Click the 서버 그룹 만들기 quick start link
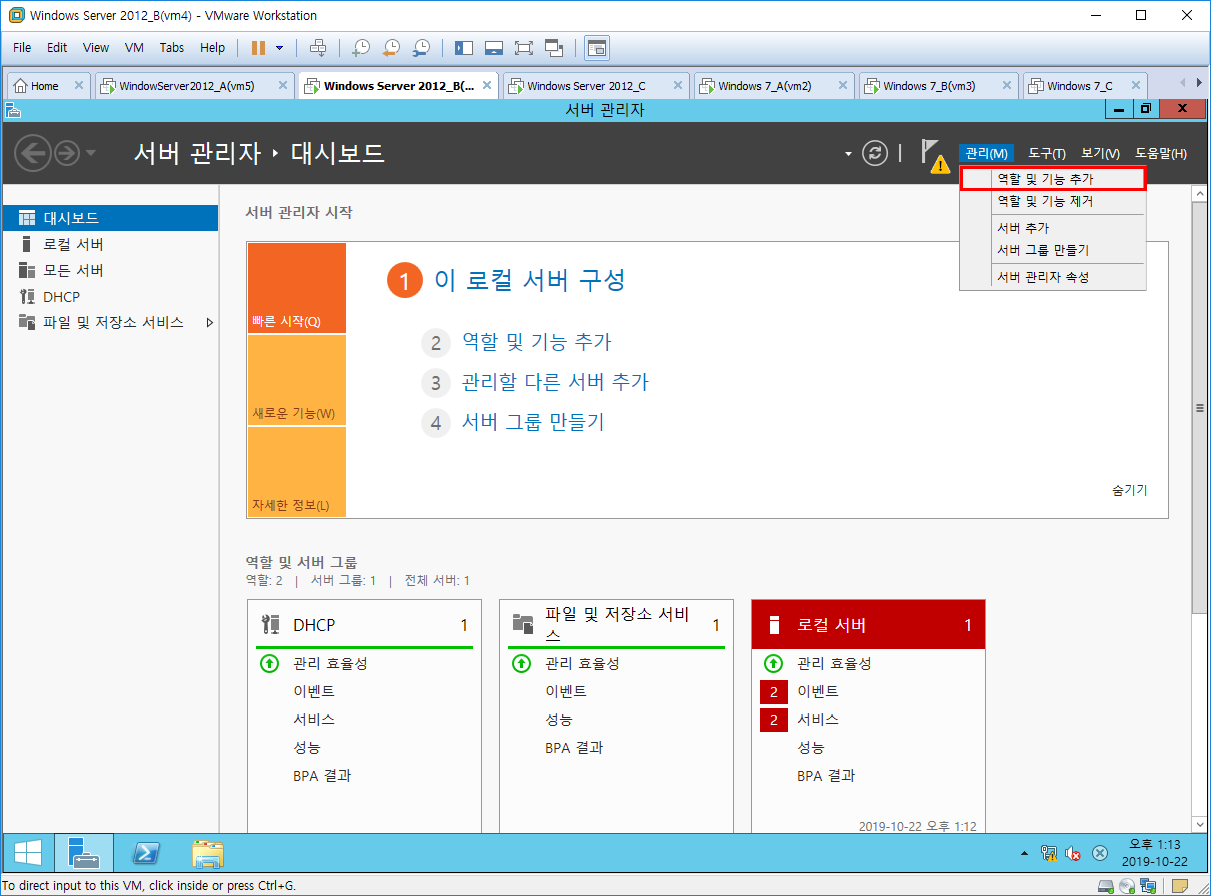Viewport: 1211px width, 896px height. click(x=533, y=422)
